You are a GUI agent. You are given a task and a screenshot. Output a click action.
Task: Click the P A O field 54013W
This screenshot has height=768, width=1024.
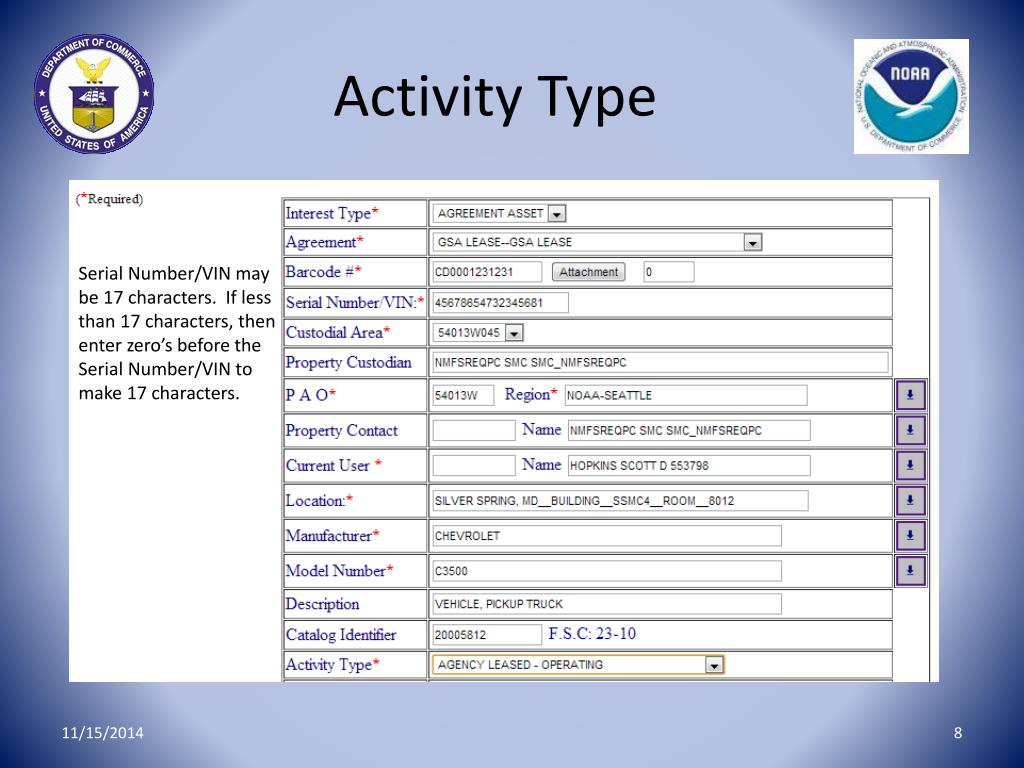point(463,395)
